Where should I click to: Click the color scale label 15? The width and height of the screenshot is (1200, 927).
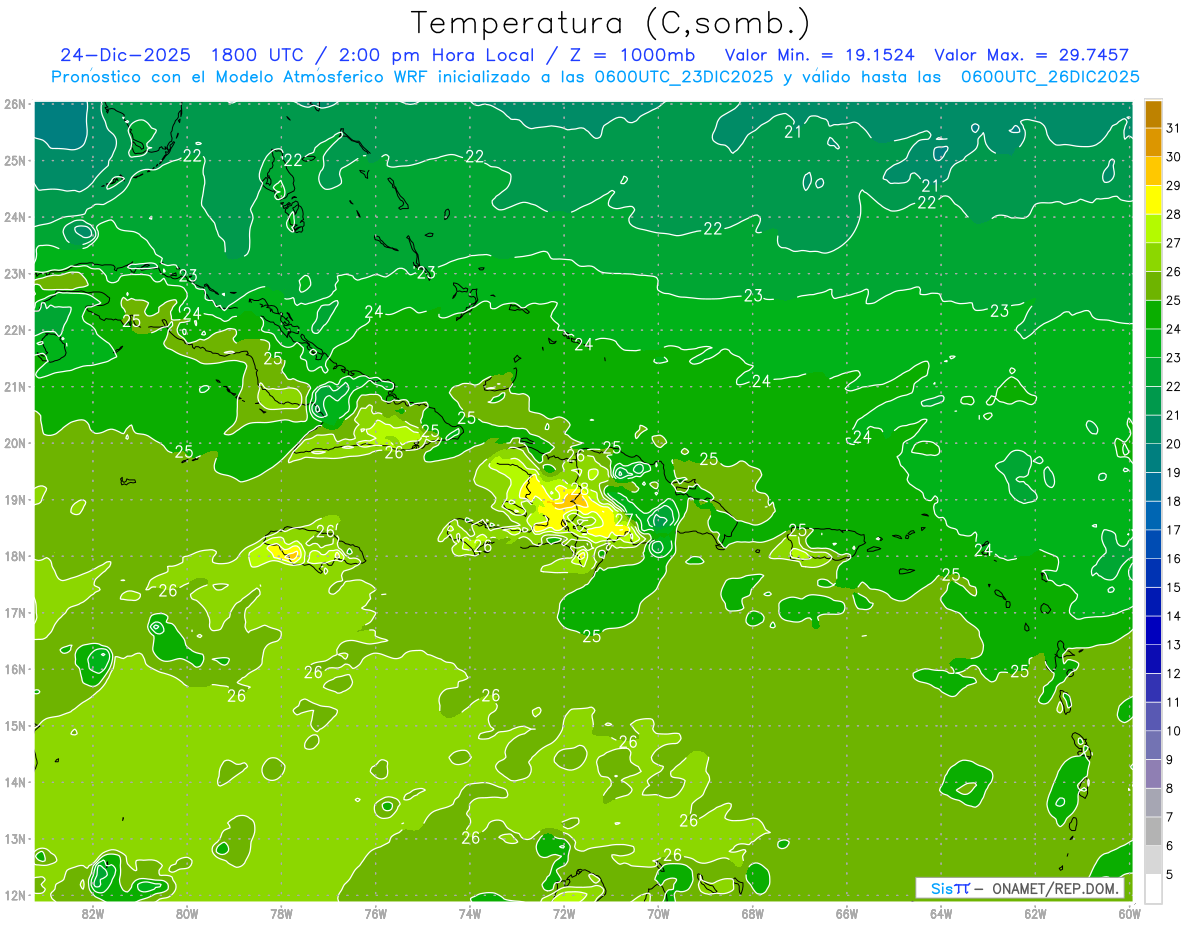coord(1174,587)
